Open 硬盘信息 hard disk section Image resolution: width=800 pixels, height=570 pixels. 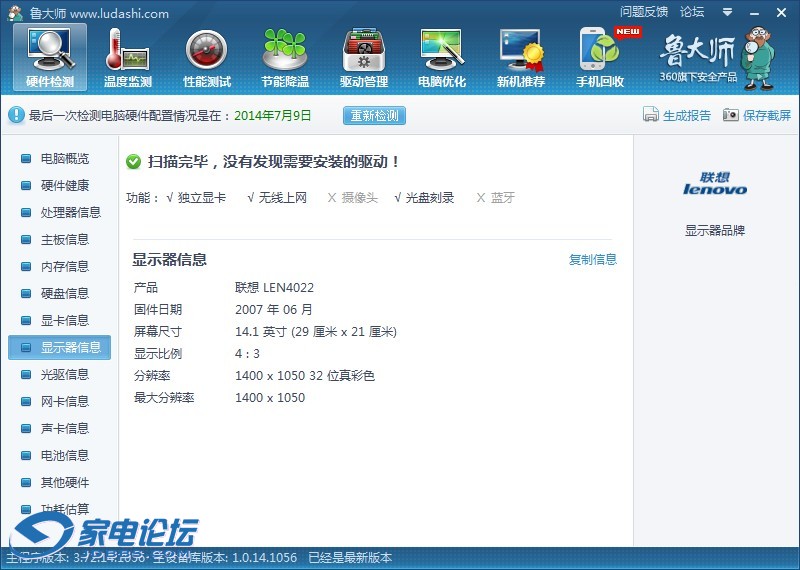[x=64, y=294]
